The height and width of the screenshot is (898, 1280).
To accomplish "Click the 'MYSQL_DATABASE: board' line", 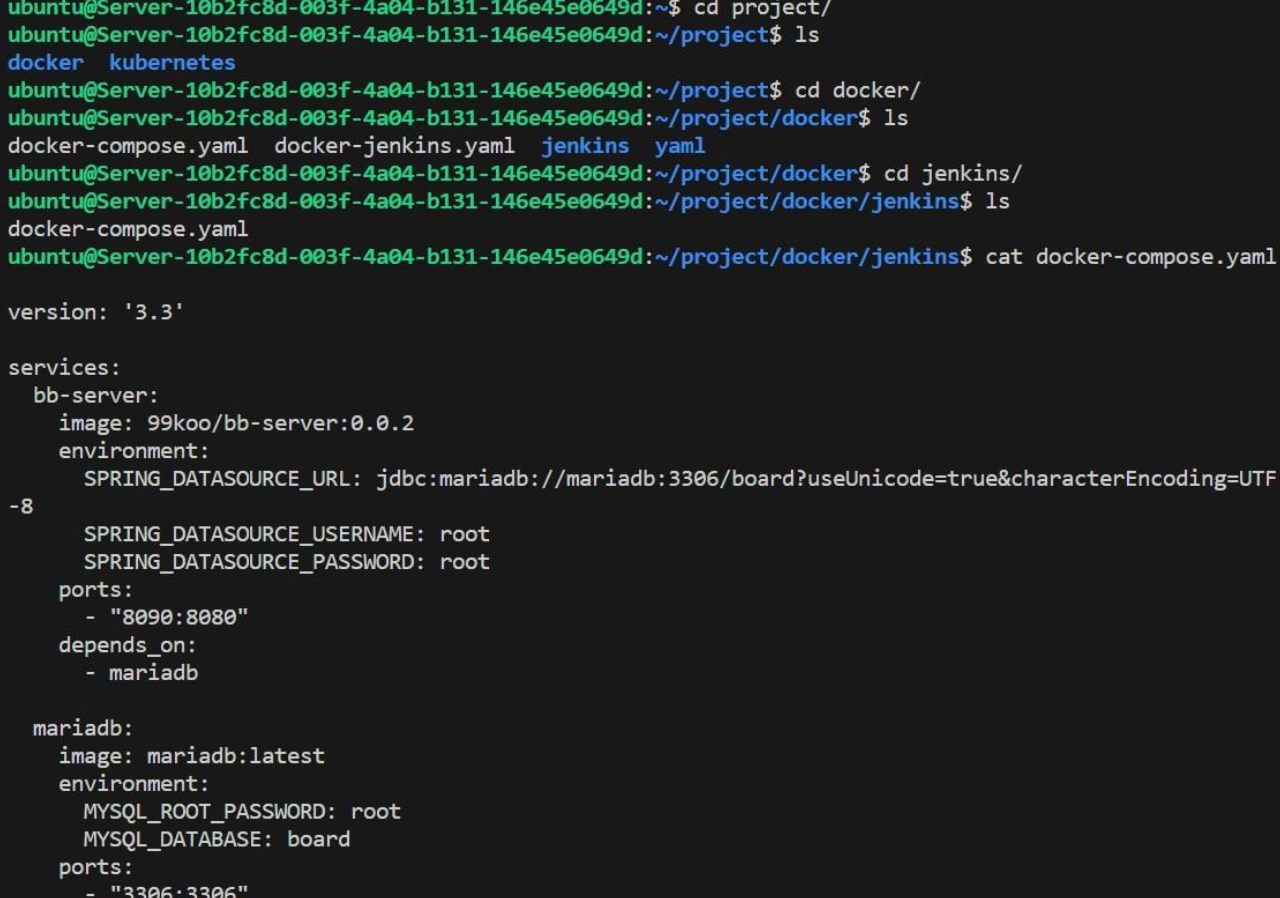I will [217, 839].
